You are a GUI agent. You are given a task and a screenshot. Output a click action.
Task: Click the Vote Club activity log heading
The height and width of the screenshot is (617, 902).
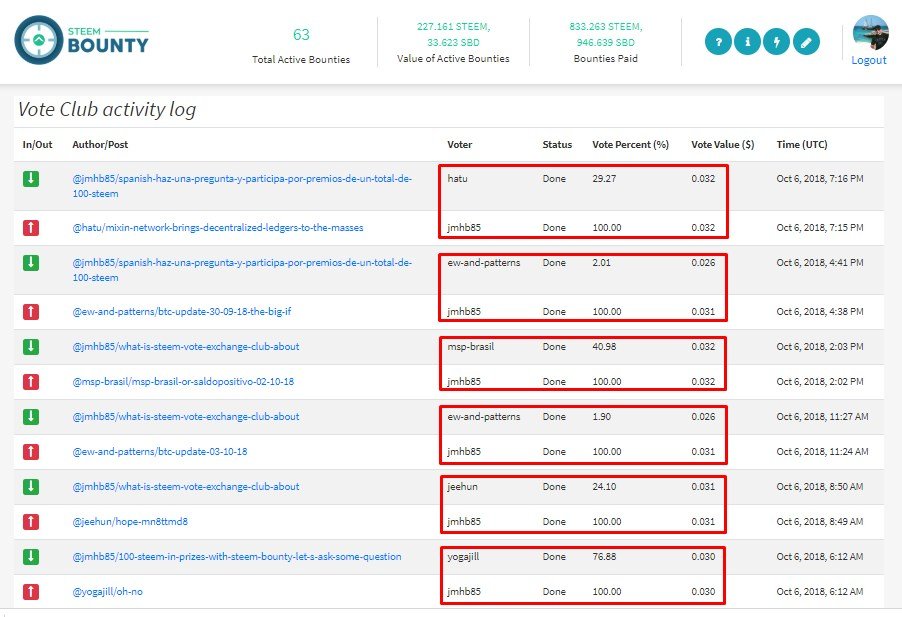(107, 109)
